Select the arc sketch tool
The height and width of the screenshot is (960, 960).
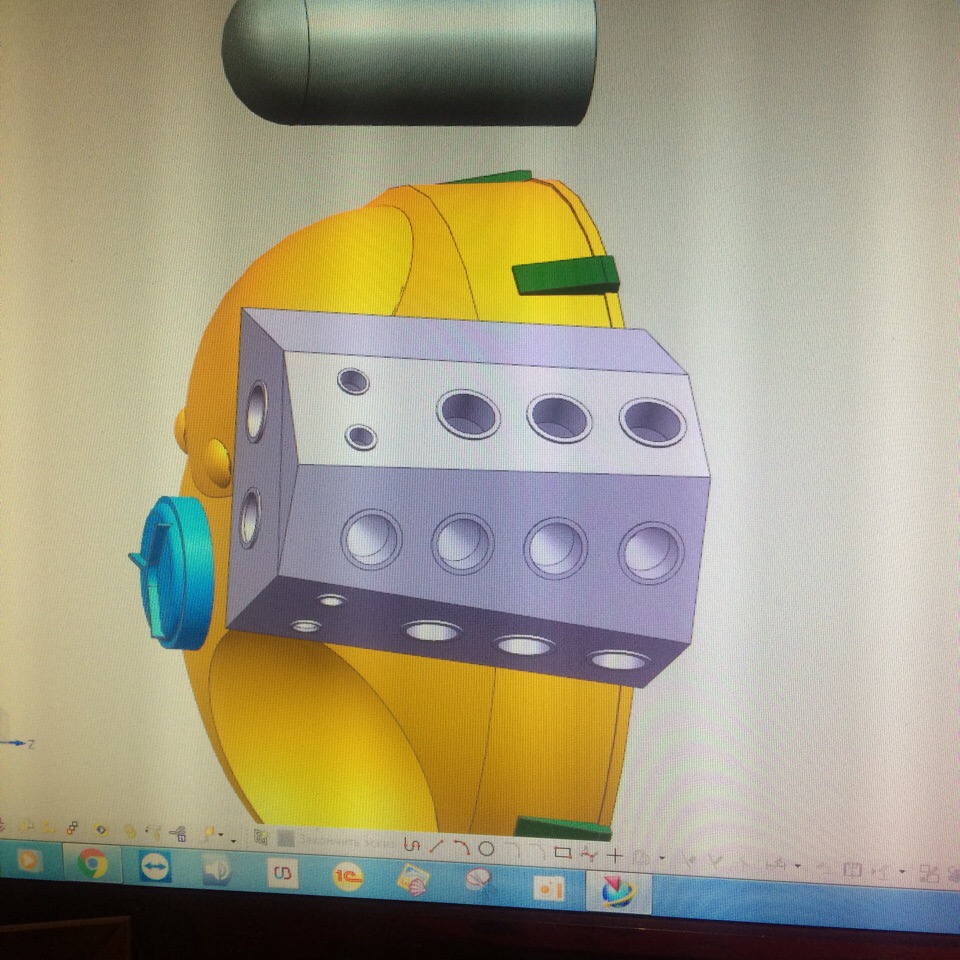pyautogui.click(x=460, y=848)
